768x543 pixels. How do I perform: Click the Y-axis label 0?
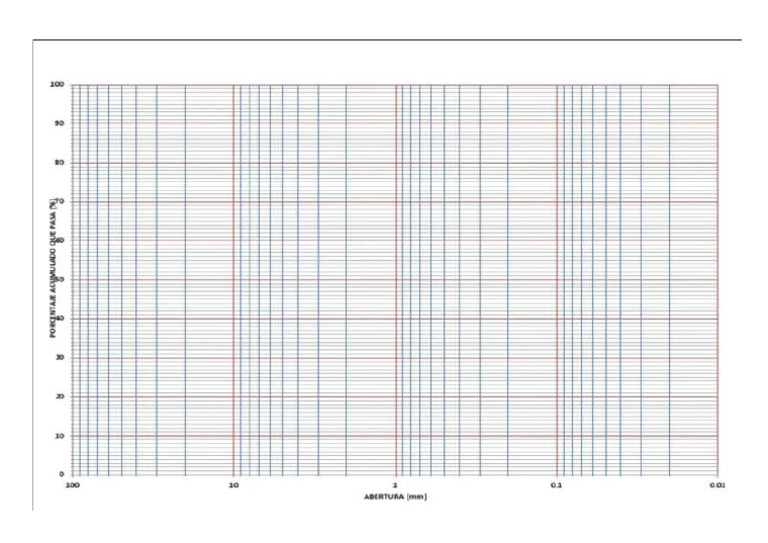(62, 474)
